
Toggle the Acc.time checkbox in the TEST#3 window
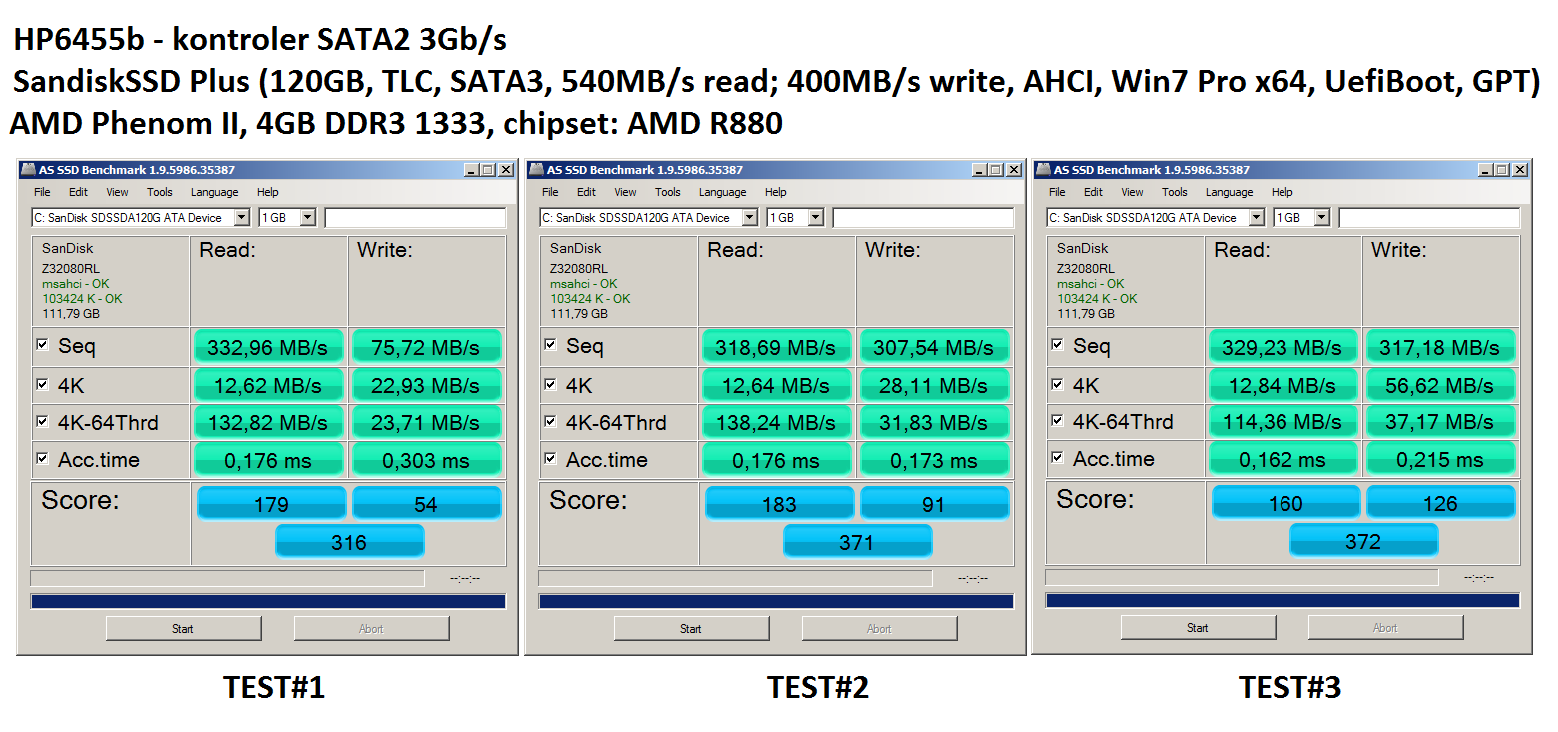tap(1057, 457)
